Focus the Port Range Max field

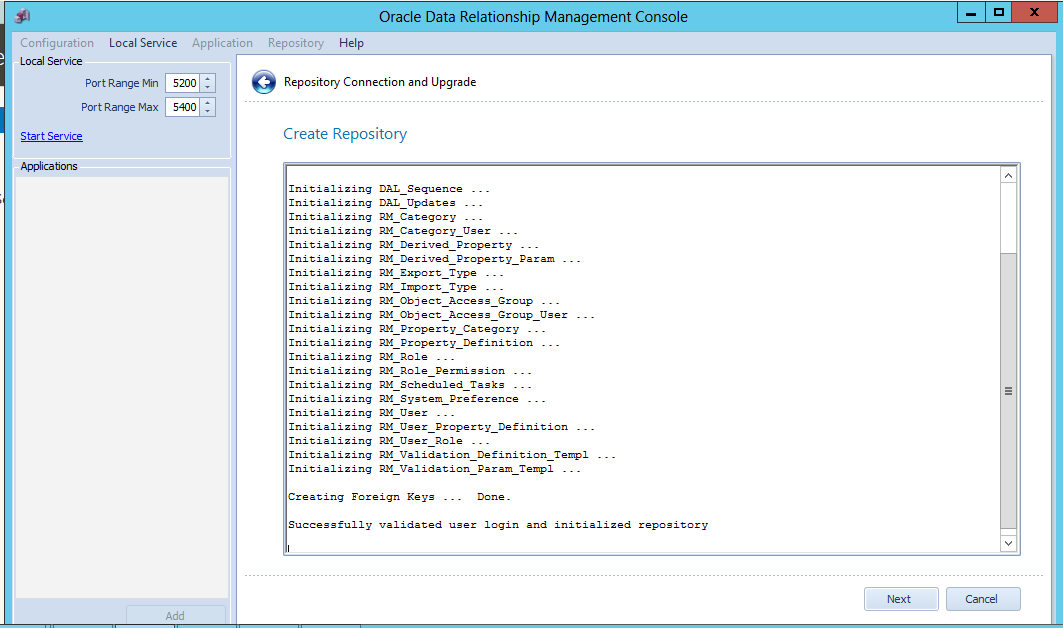[182, 106]
